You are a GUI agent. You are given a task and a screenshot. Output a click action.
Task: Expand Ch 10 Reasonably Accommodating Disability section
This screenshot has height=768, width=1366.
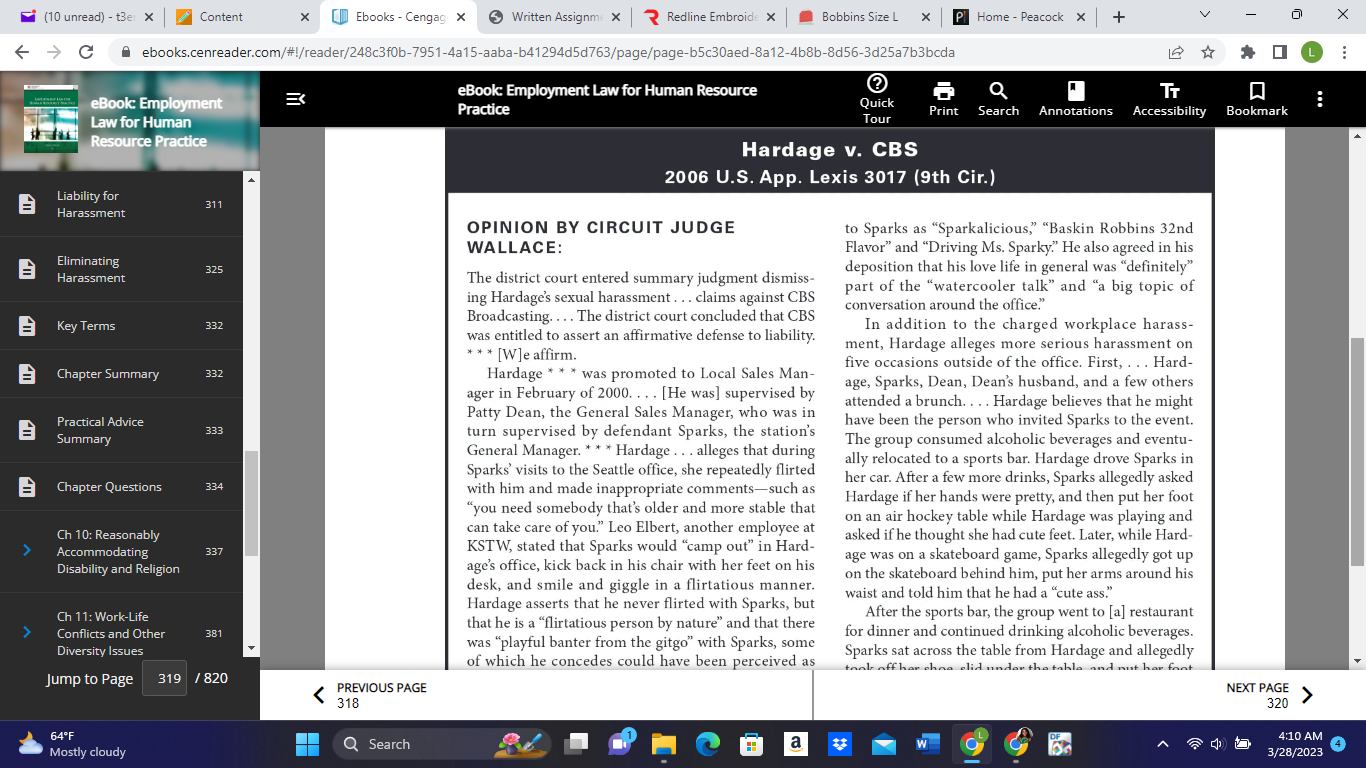pos(27,551)
